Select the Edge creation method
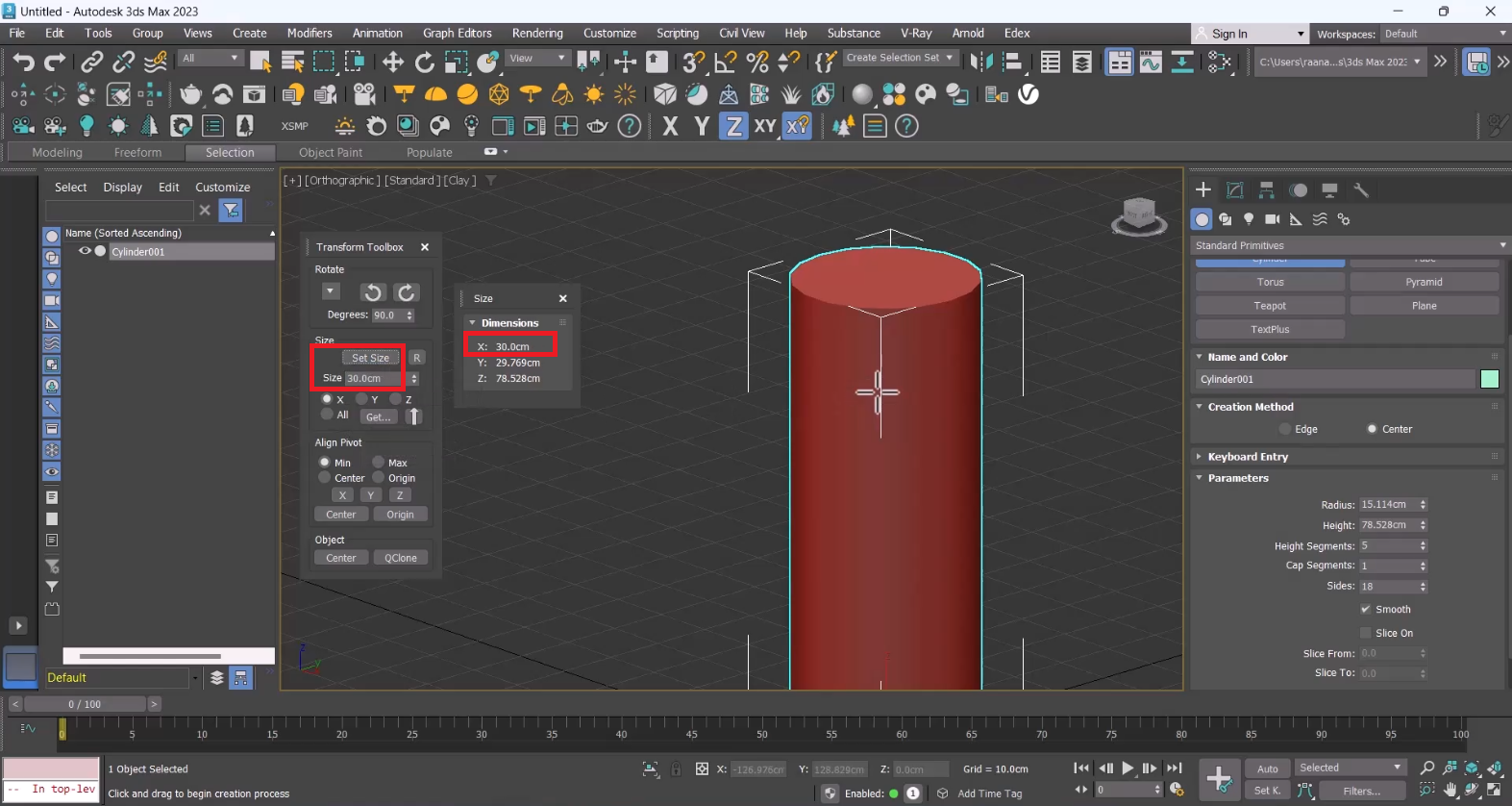 click(1285, 429)
